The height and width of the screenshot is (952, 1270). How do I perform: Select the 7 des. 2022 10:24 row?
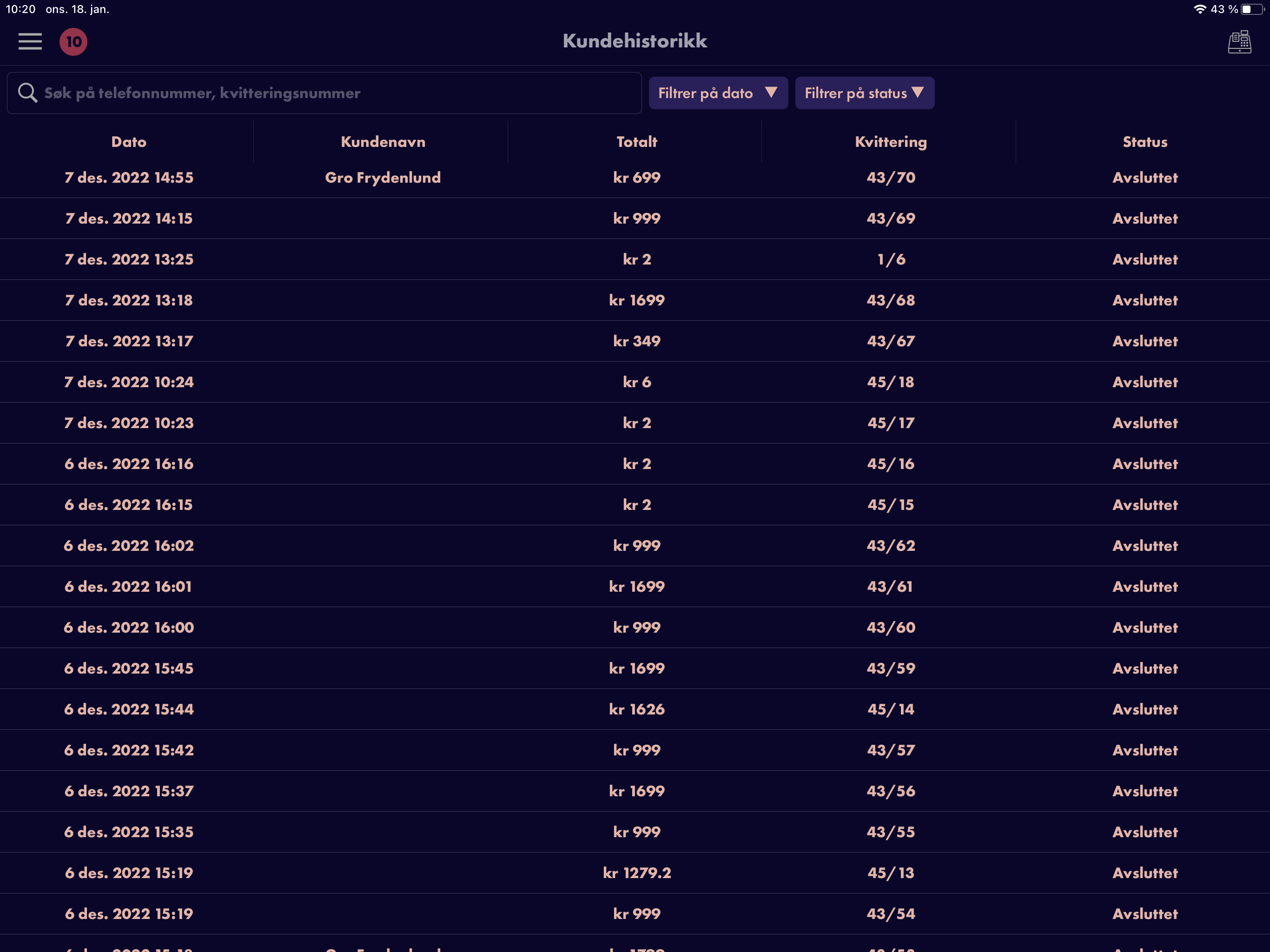[x=635, y=382]
